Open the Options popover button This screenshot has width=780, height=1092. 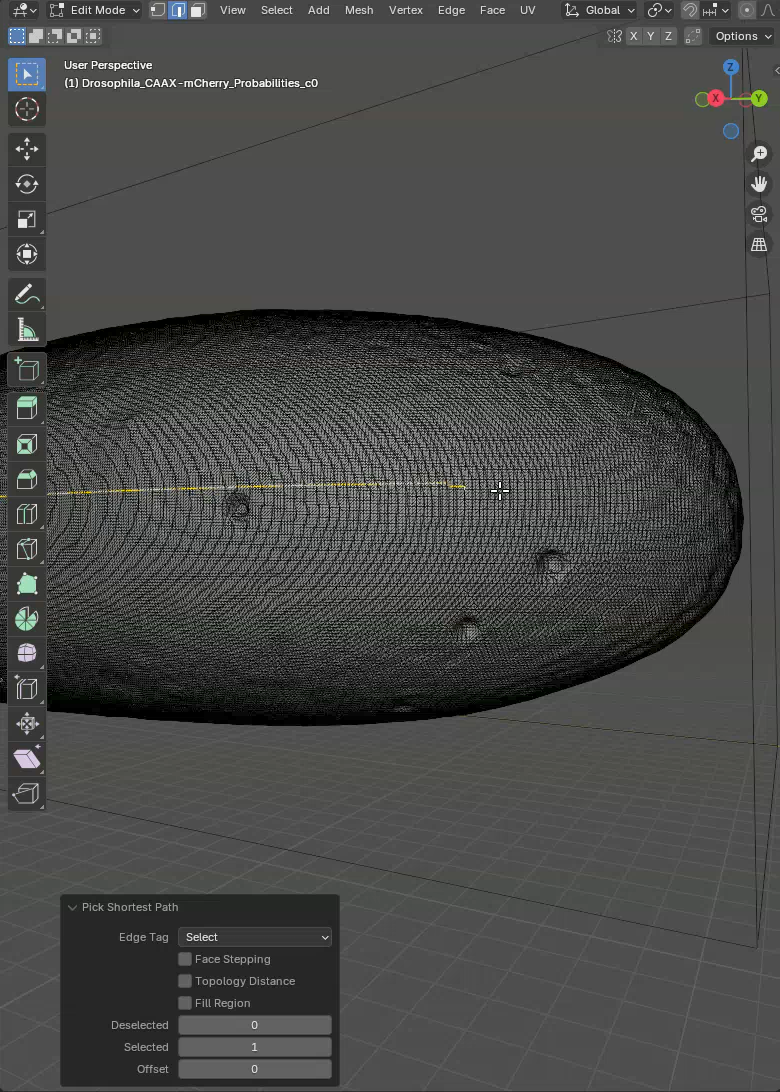tap(742, 36)
